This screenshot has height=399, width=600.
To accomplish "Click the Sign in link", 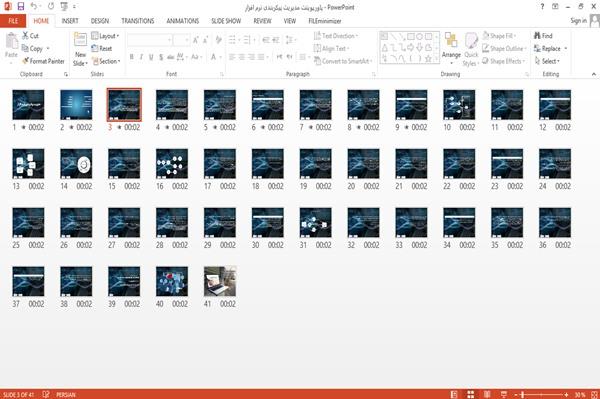I will pyautogui.click(x=578, y=21).
